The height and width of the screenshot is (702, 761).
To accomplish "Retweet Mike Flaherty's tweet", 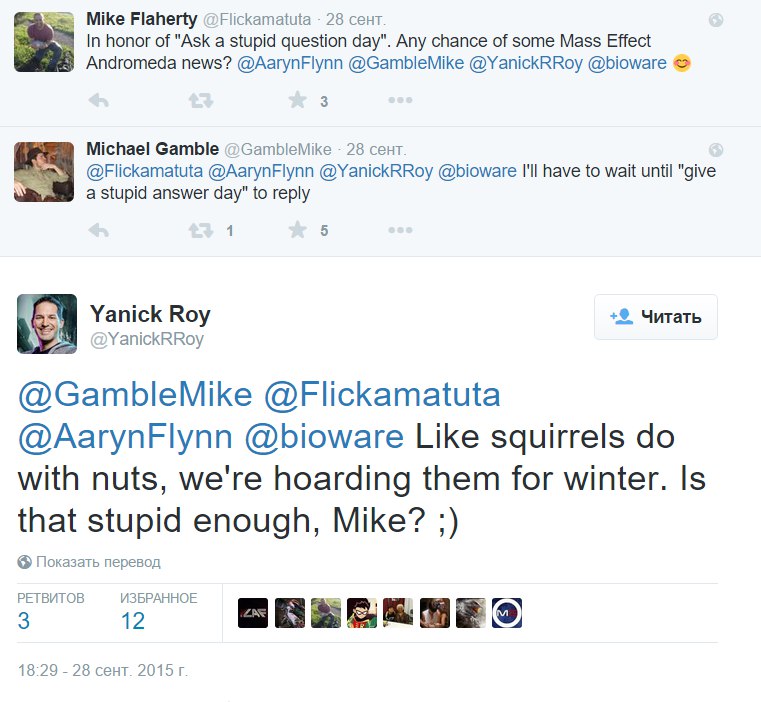I will 201,101.
